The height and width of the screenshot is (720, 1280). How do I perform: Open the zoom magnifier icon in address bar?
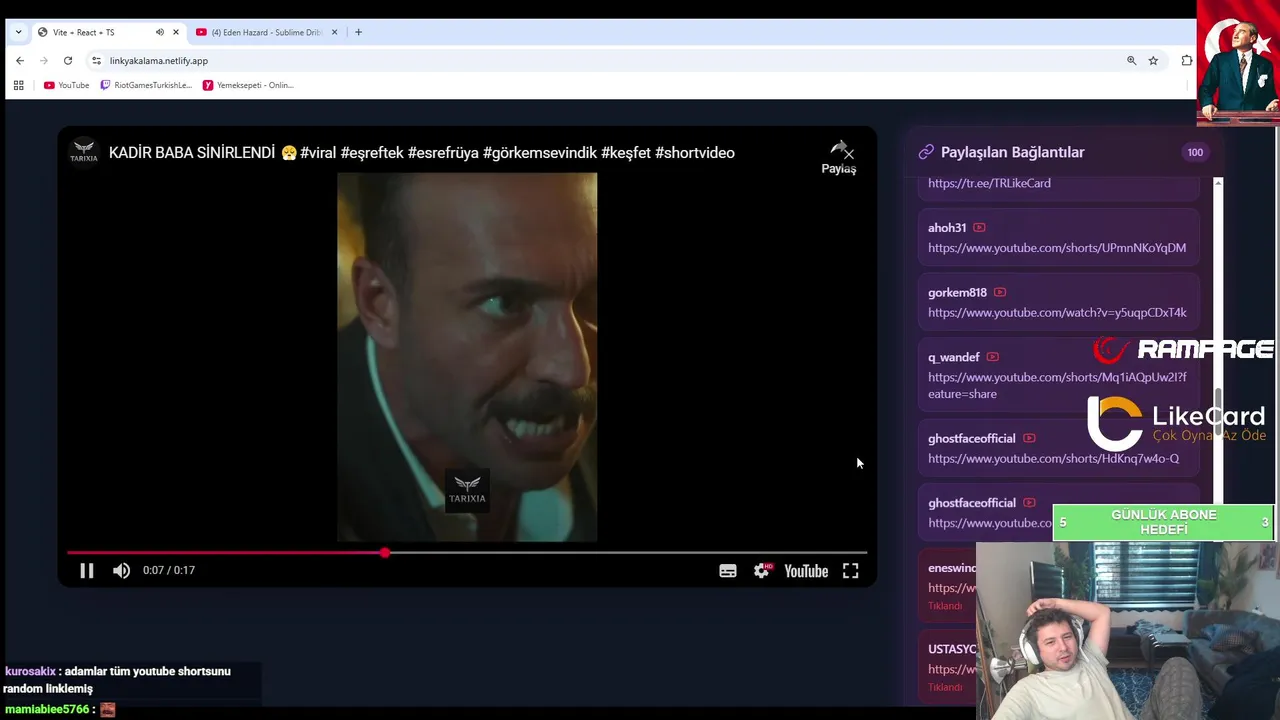(x=1132, y=61)
